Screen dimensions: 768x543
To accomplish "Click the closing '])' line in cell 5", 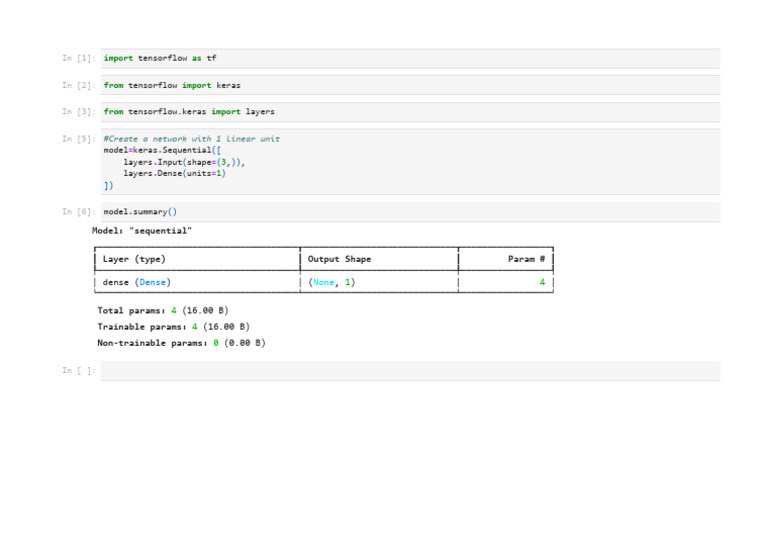I will (108, 186).
